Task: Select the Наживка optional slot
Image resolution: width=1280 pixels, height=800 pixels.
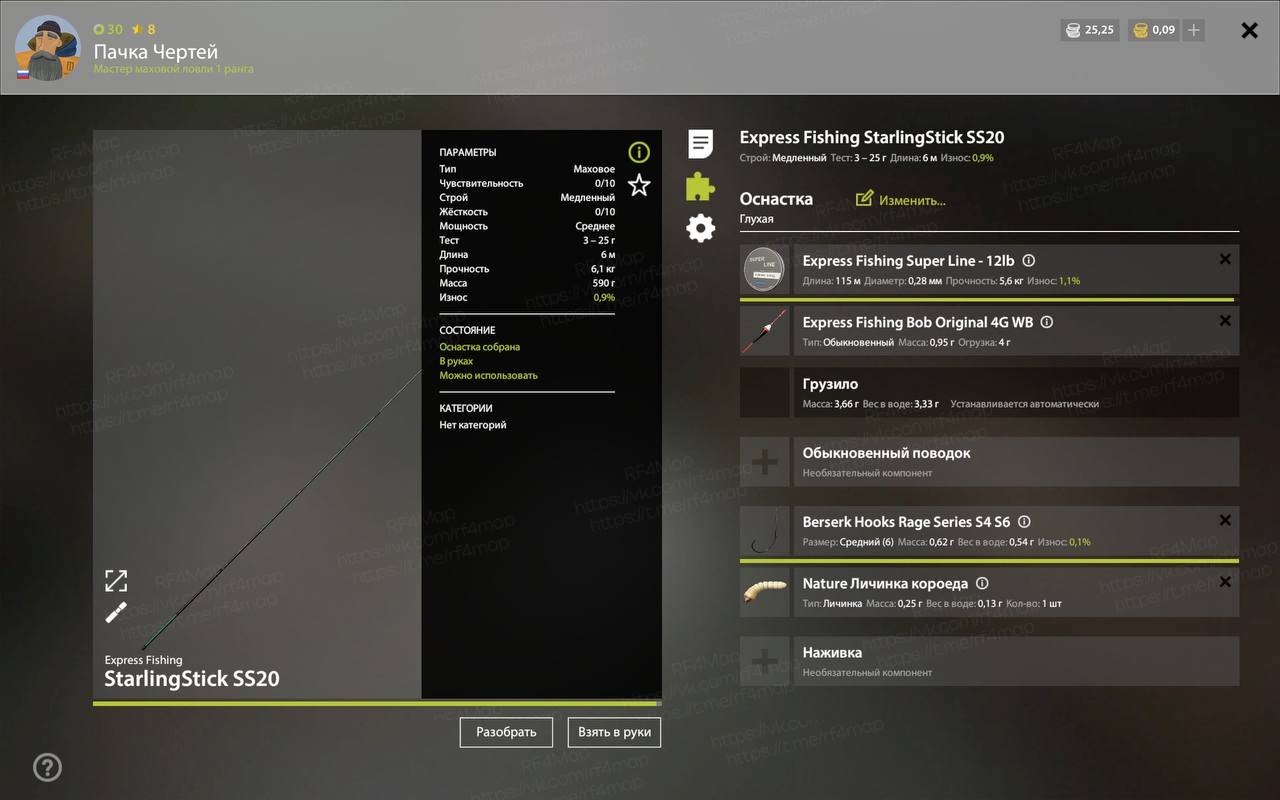Action: tap(989, 661)
